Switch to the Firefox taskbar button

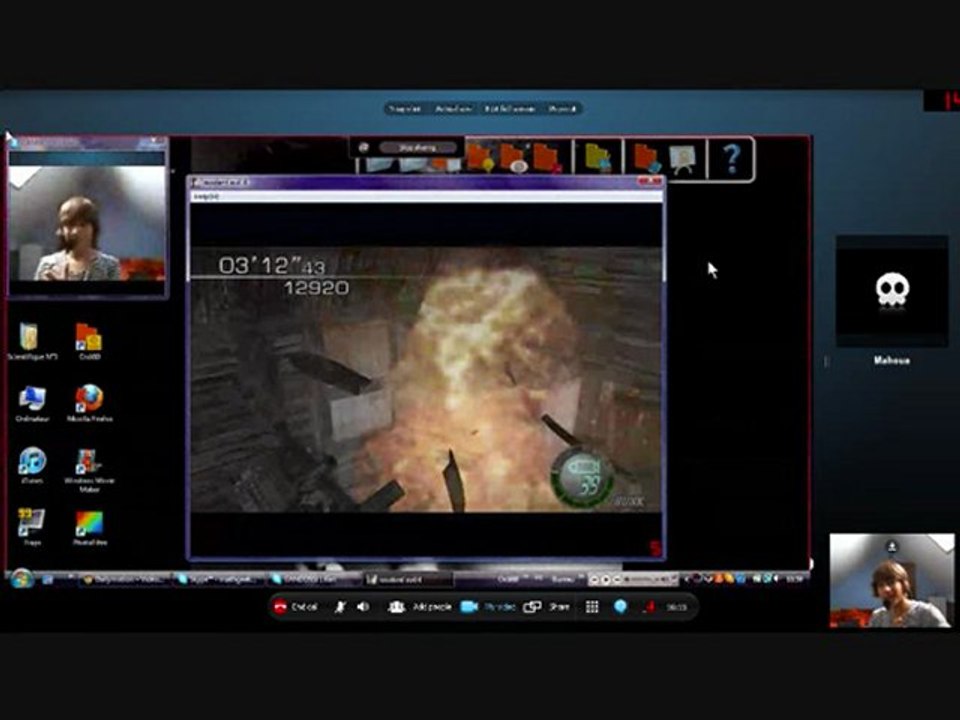coord(125,579)
